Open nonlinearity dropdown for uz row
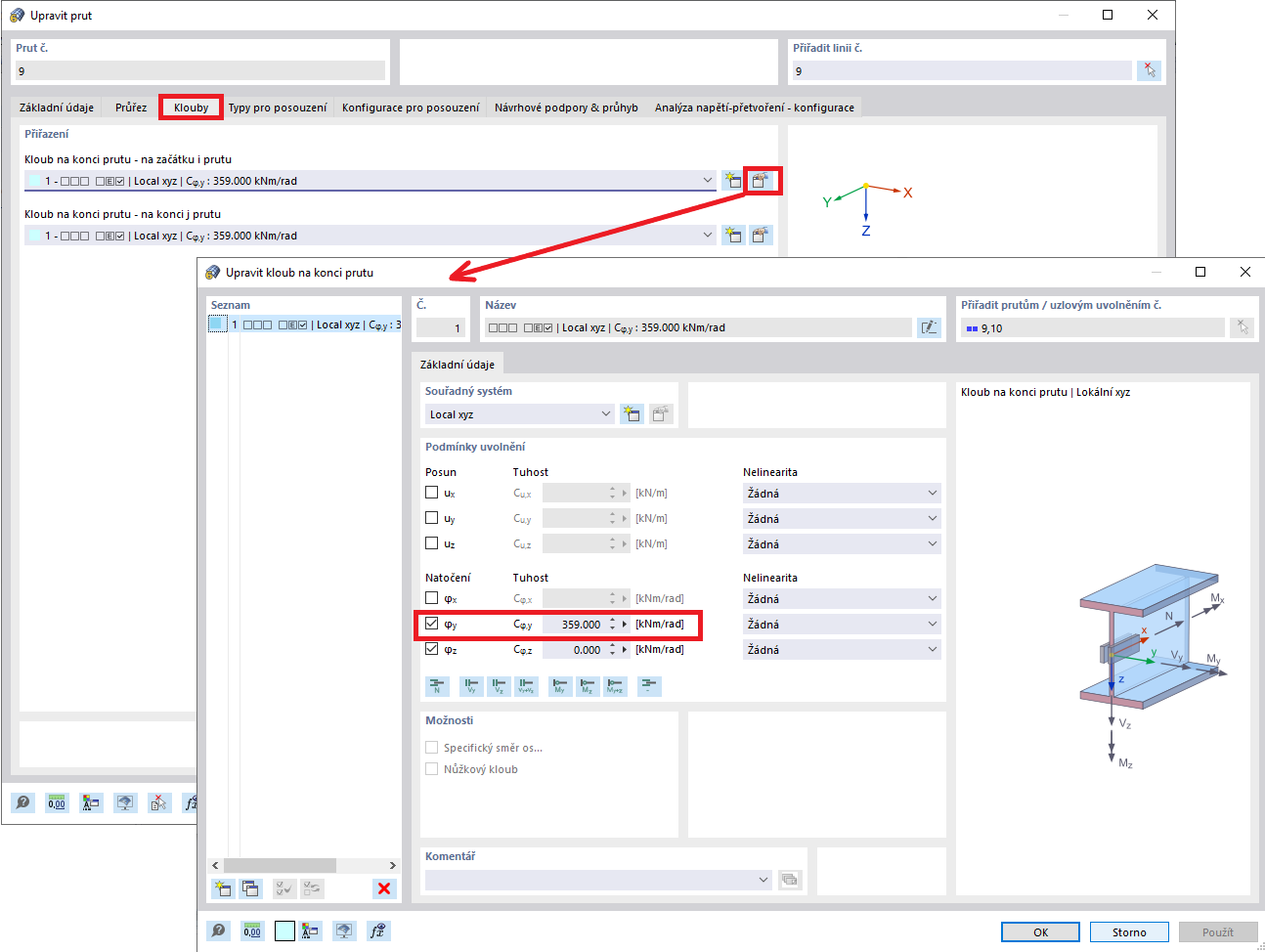The image size is (1265, 952). coord(842,543)
